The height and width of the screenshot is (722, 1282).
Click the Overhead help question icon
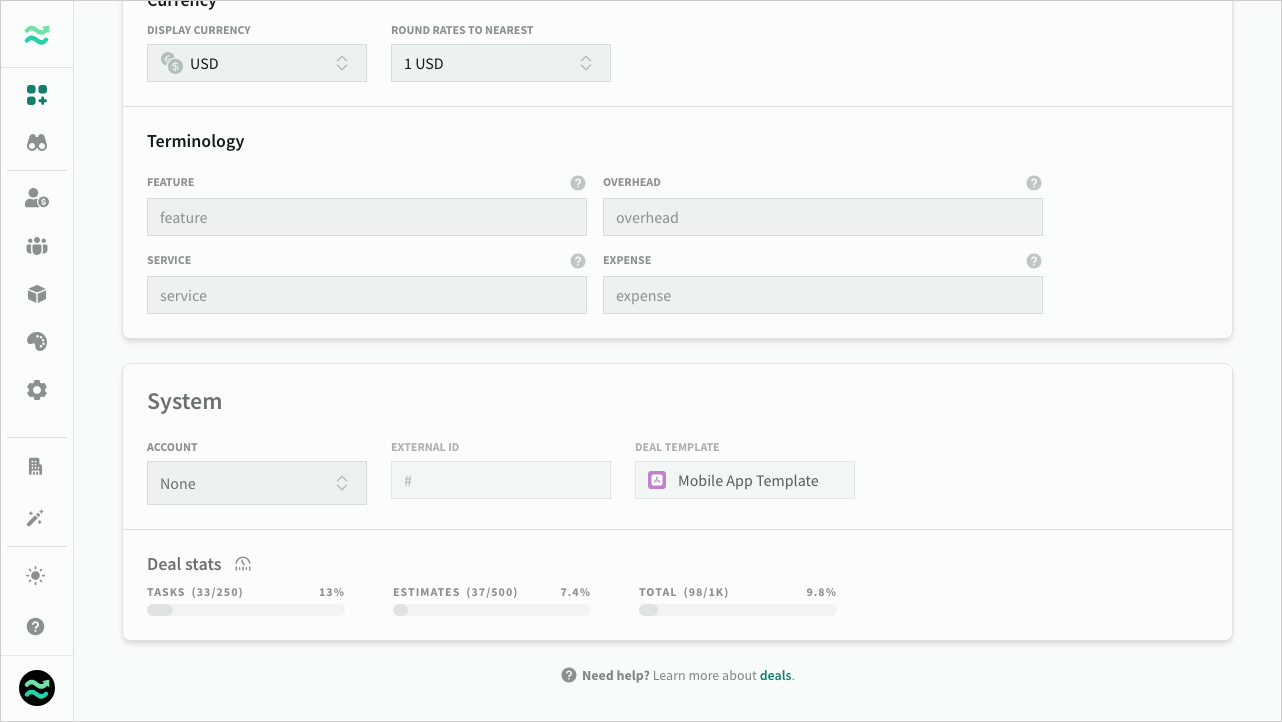[1034, 183]
